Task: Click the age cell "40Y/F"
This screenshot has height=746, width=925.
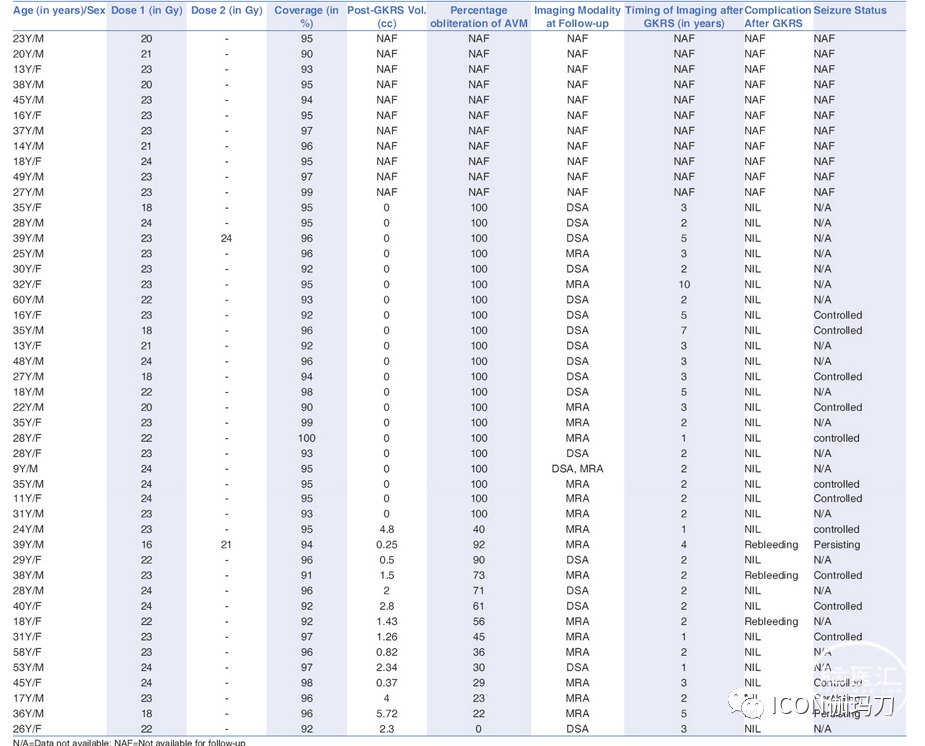Action: coord(28,606)
